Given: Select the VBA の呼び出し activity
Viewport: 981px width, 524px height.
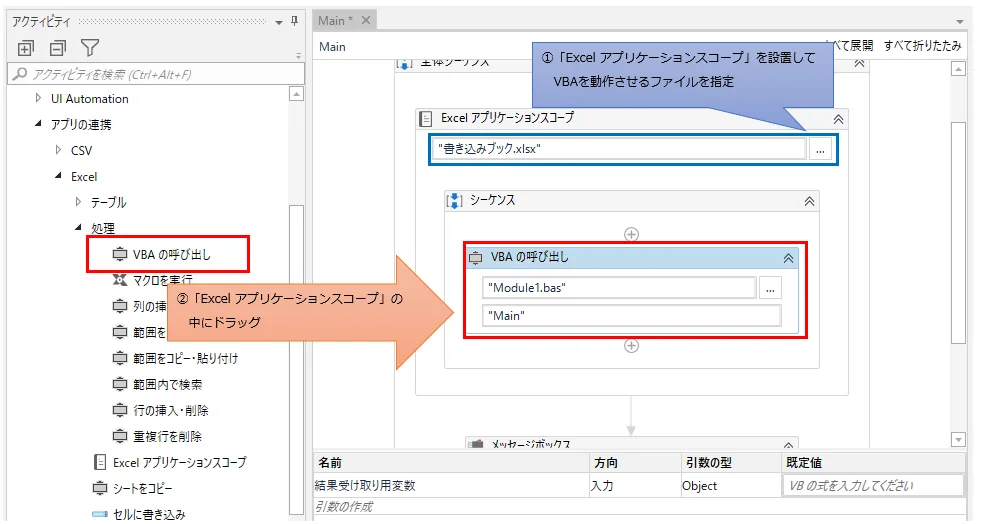Looking at the screenshot, I should click(x=171, y=254).
